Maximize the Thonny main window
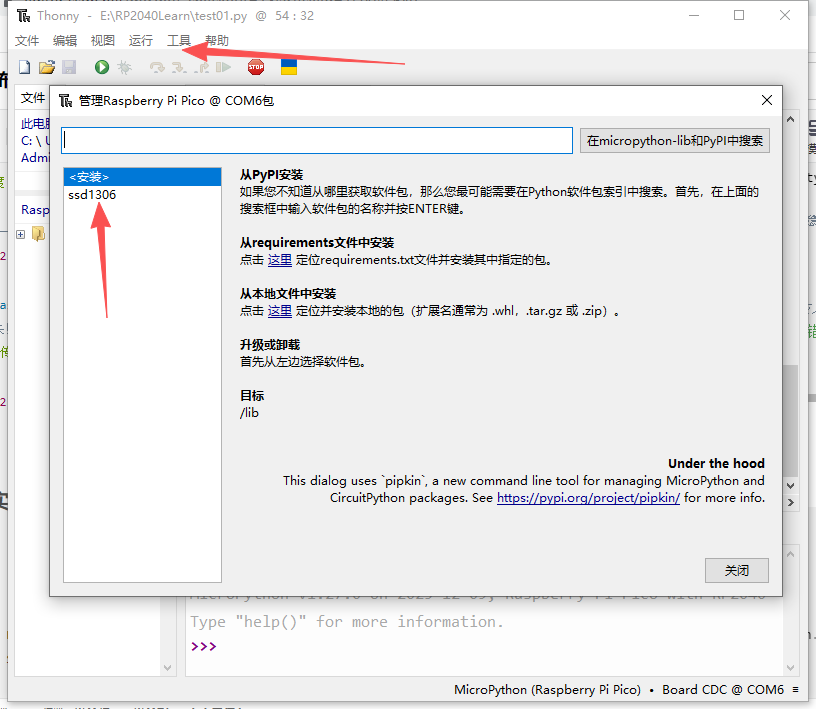Viewport: 816px width, 709px height. click(739, 15)
